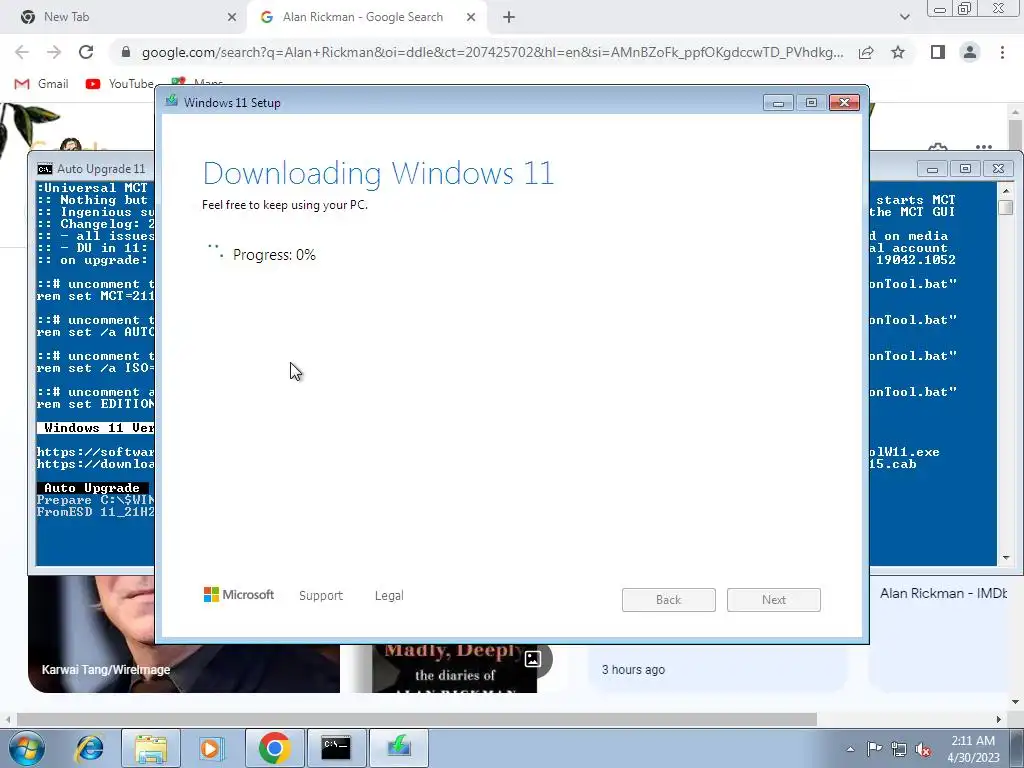Minimize the Auto Upgrade 11 console window

[932, 169]
